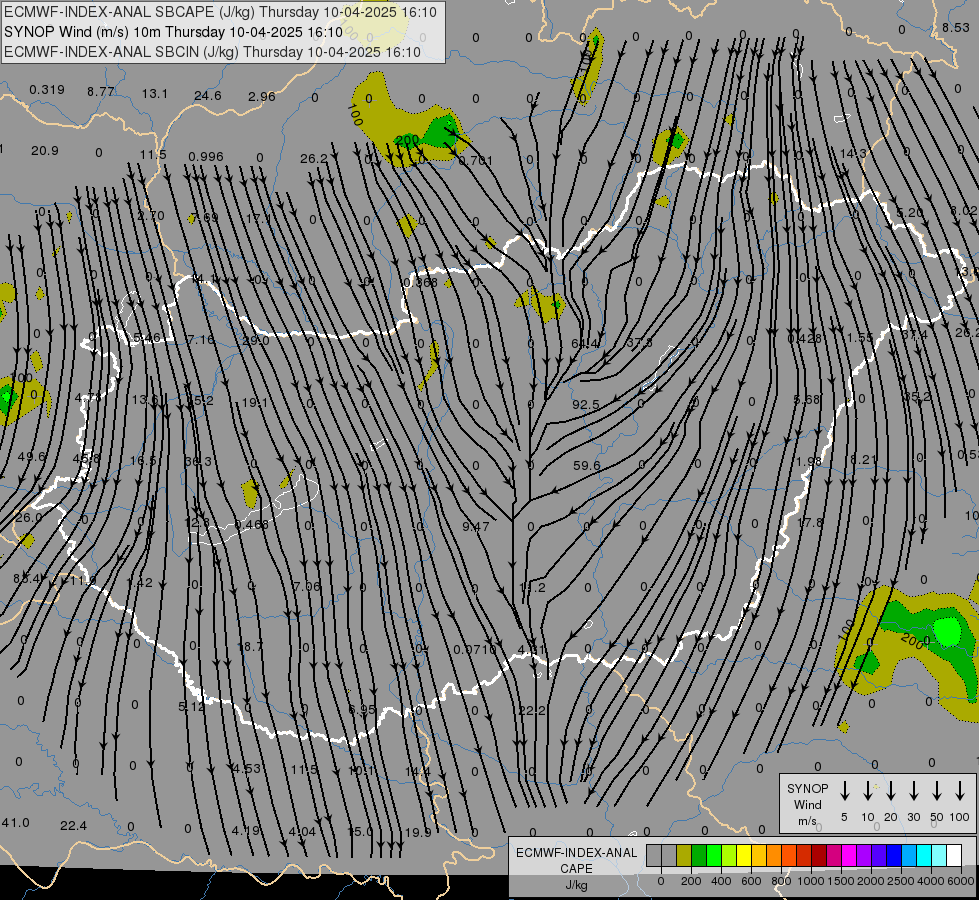This screenshot has width=979, height=900.
Task: Select the dark green CAPE legend swatch
Action: [x=699, y=855]
